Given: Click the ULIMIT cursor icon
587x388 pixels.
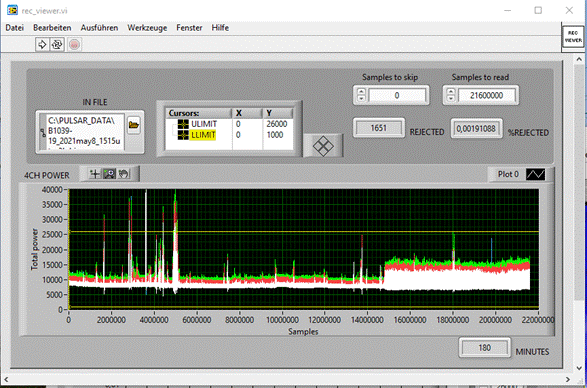Looking at the screenshot, I should click(183, 124).
